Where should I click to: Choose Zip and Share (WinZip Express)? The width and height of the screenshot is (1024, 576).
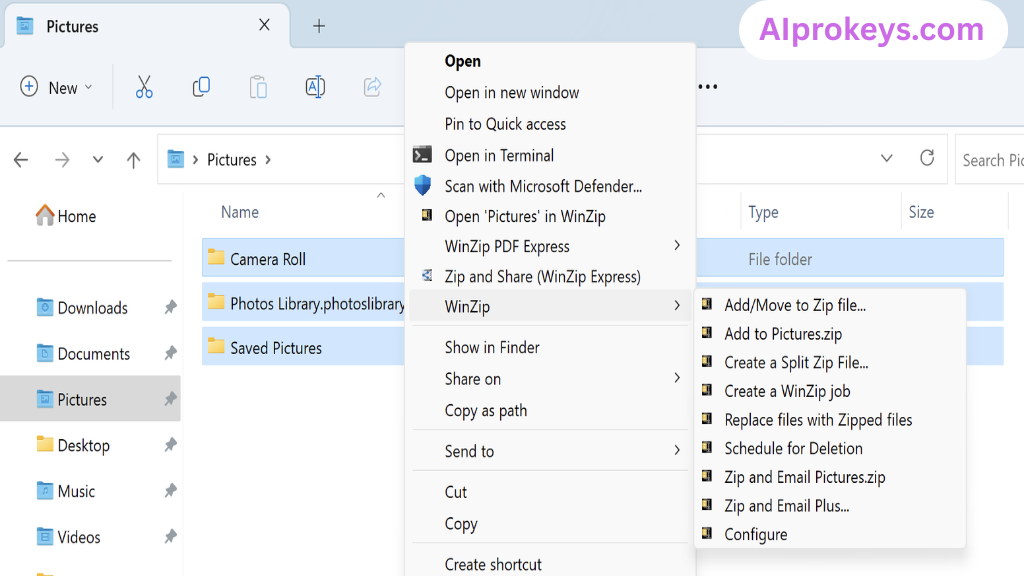[x=542, y=276]
